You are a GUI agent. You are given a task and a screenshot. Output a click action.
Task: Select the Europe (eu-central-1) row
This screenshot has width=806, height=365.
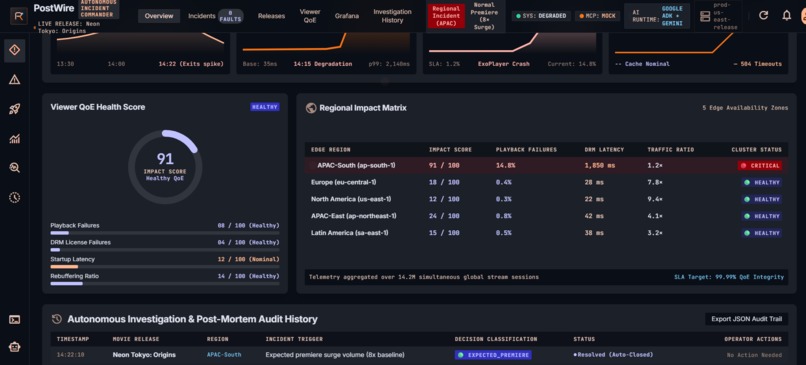click(x=546, y=182)
